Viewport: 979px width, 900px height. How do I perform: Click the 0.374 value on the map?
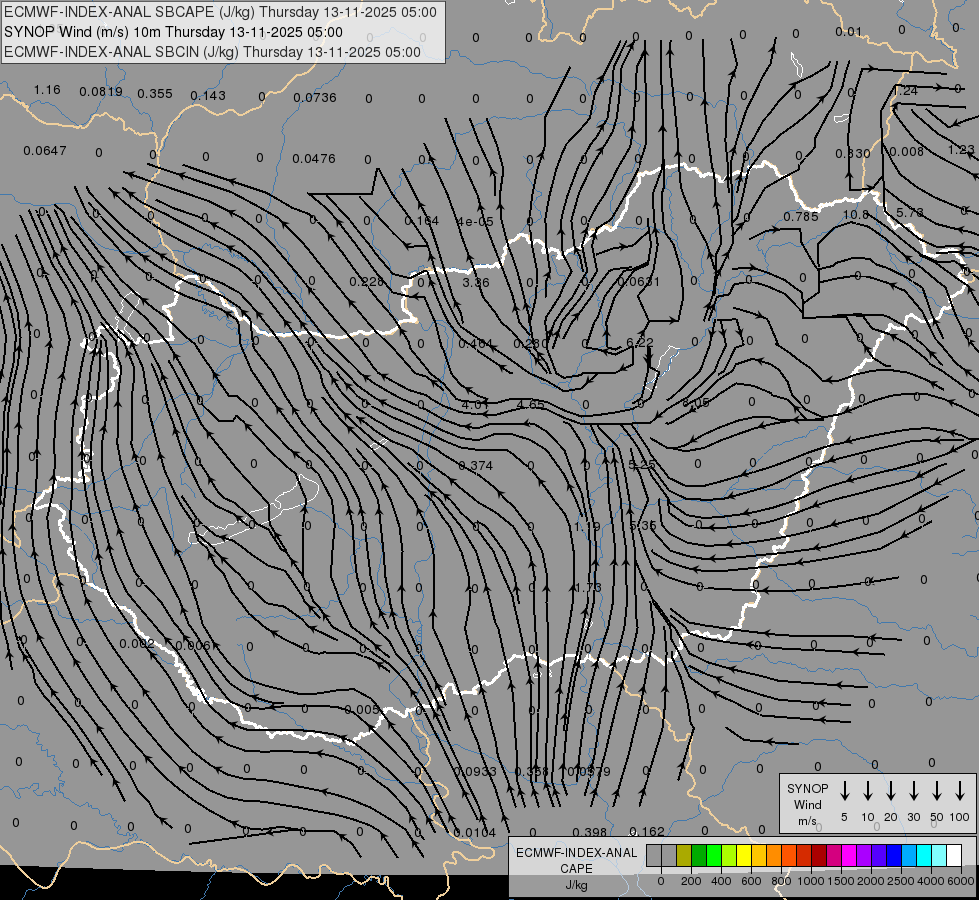476,465
